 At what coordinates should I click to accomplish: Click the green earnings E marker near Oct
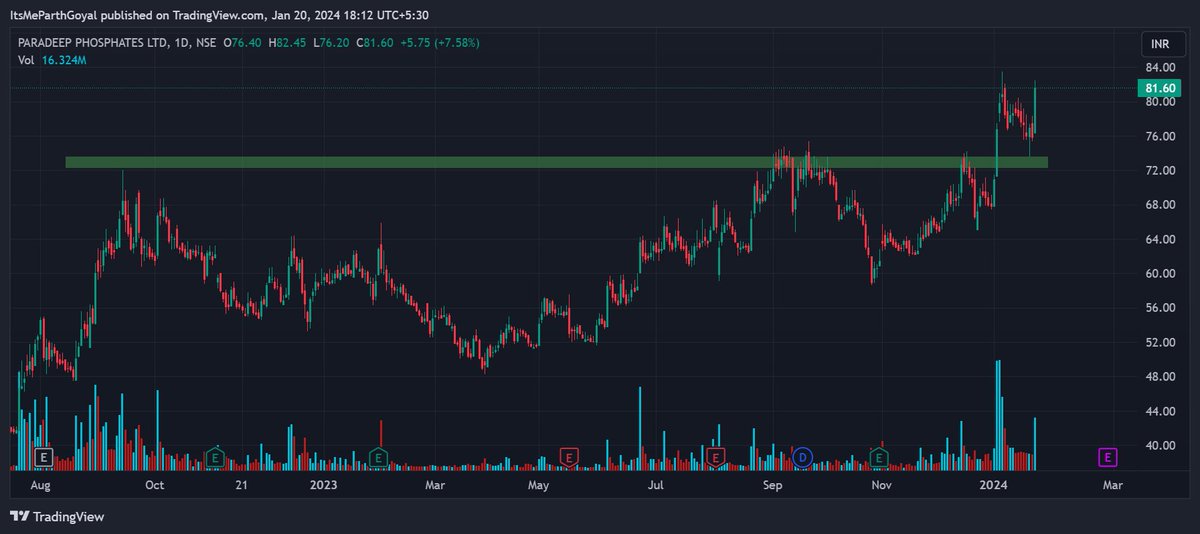[x=214, y=457]
